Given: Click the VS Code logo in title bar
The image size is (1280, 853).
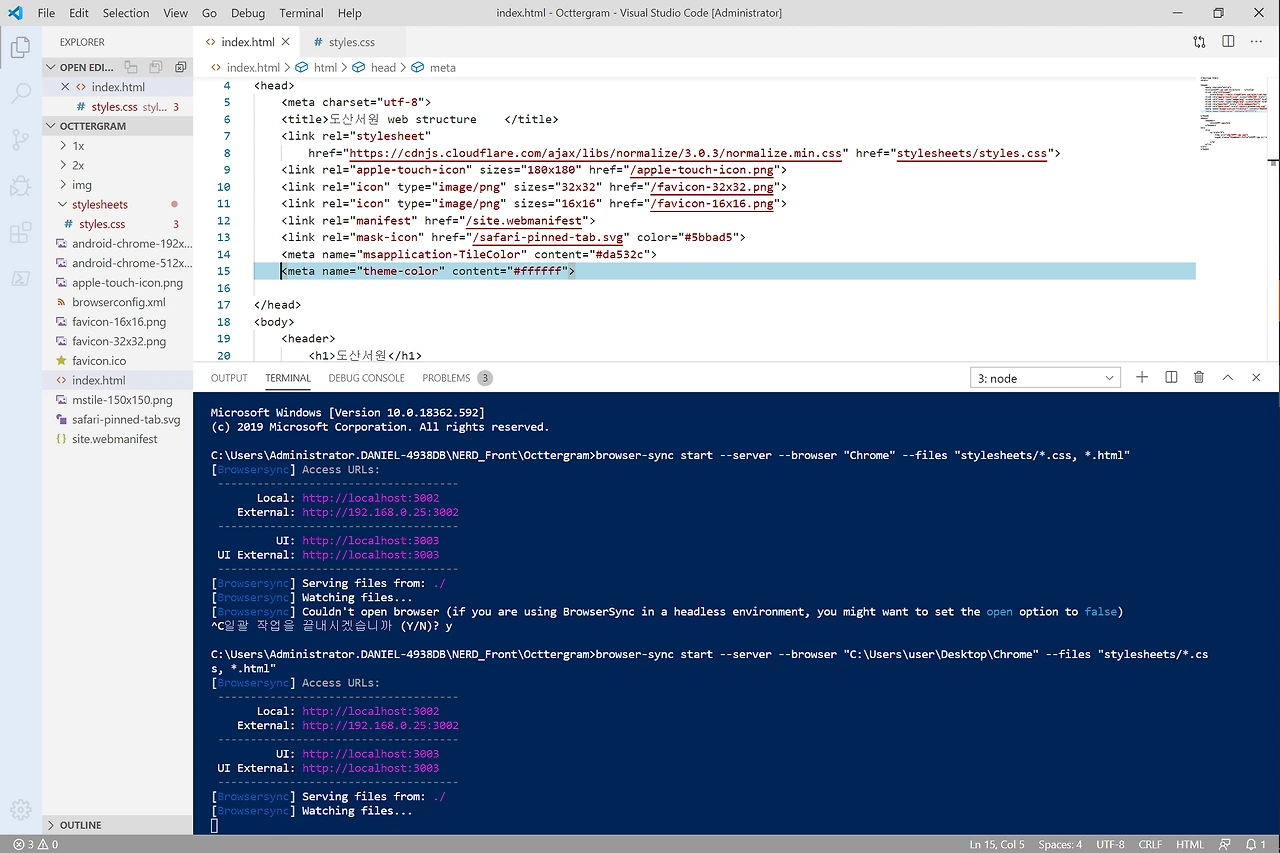Looking at the screenshot, I should click(x=15, y=13).
